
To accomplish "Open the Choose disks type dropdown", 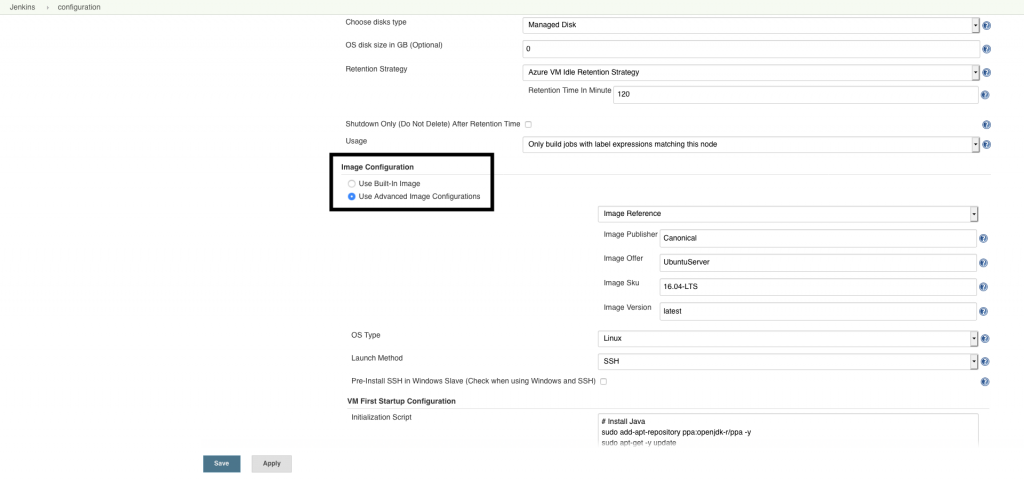I will pos(750,25).
